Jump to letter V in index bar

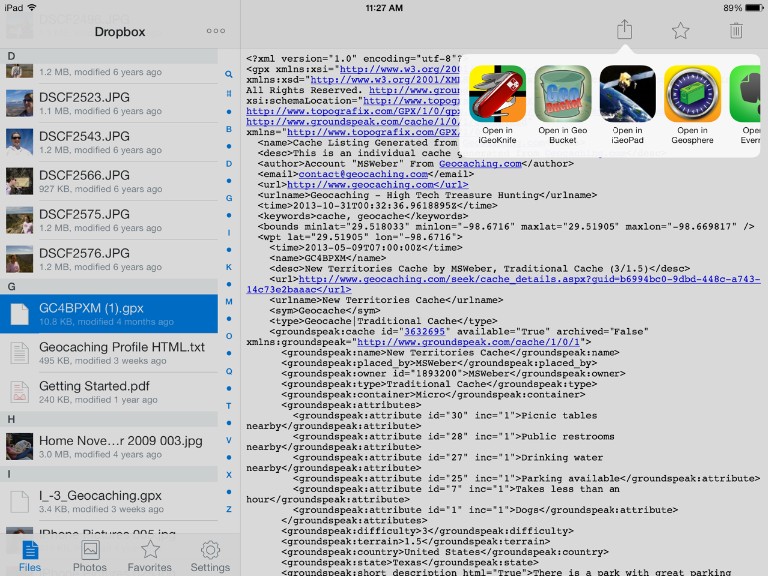click(x=229, y=440)
